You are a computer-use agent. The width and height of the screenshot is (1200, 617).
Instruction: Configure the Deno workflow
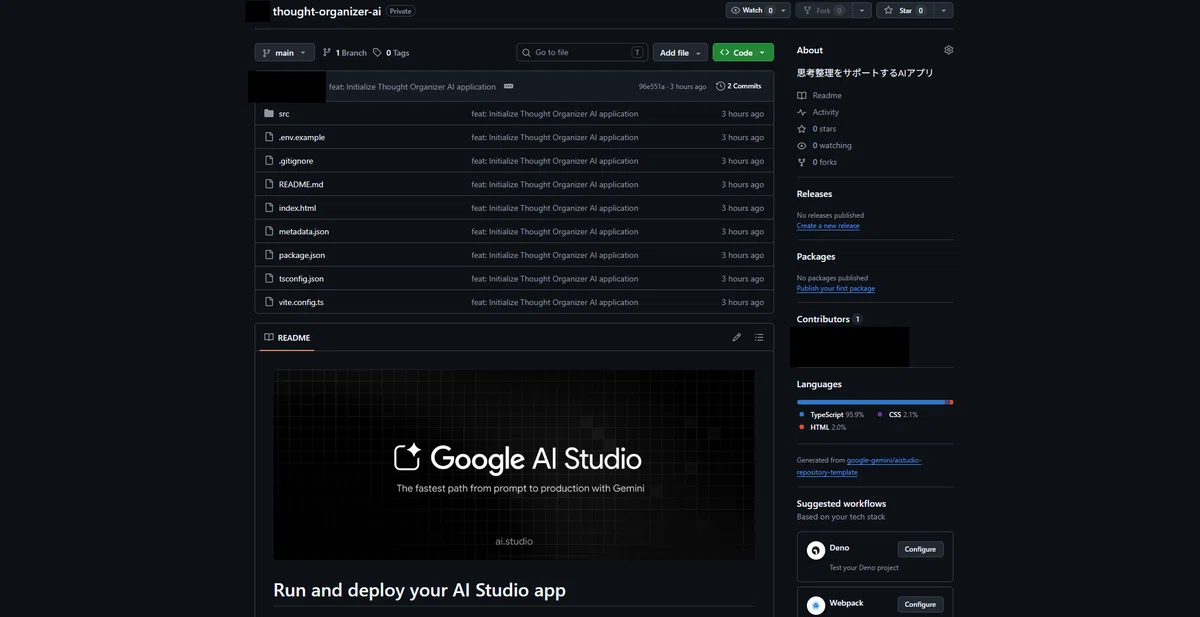pos(920,550)
